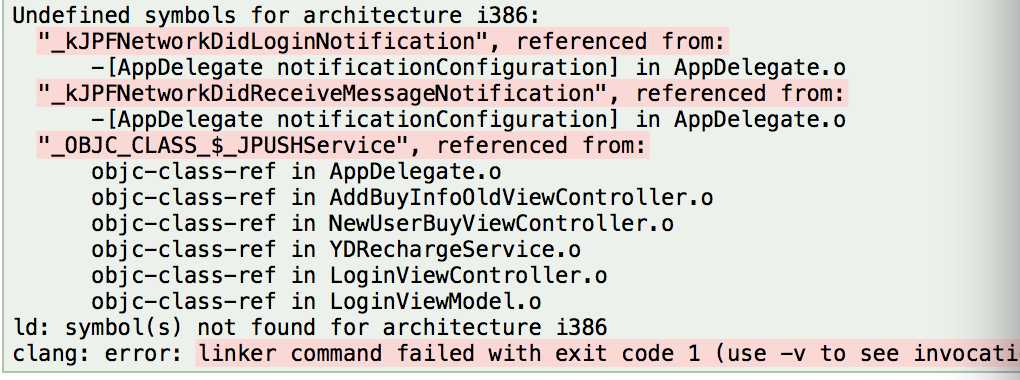Select the _kJPFNetworkDidReceiveMessageNotification error line
The height and width of the screenshot is (380, 1020).
pyautogui.click(x=441, y=94)
